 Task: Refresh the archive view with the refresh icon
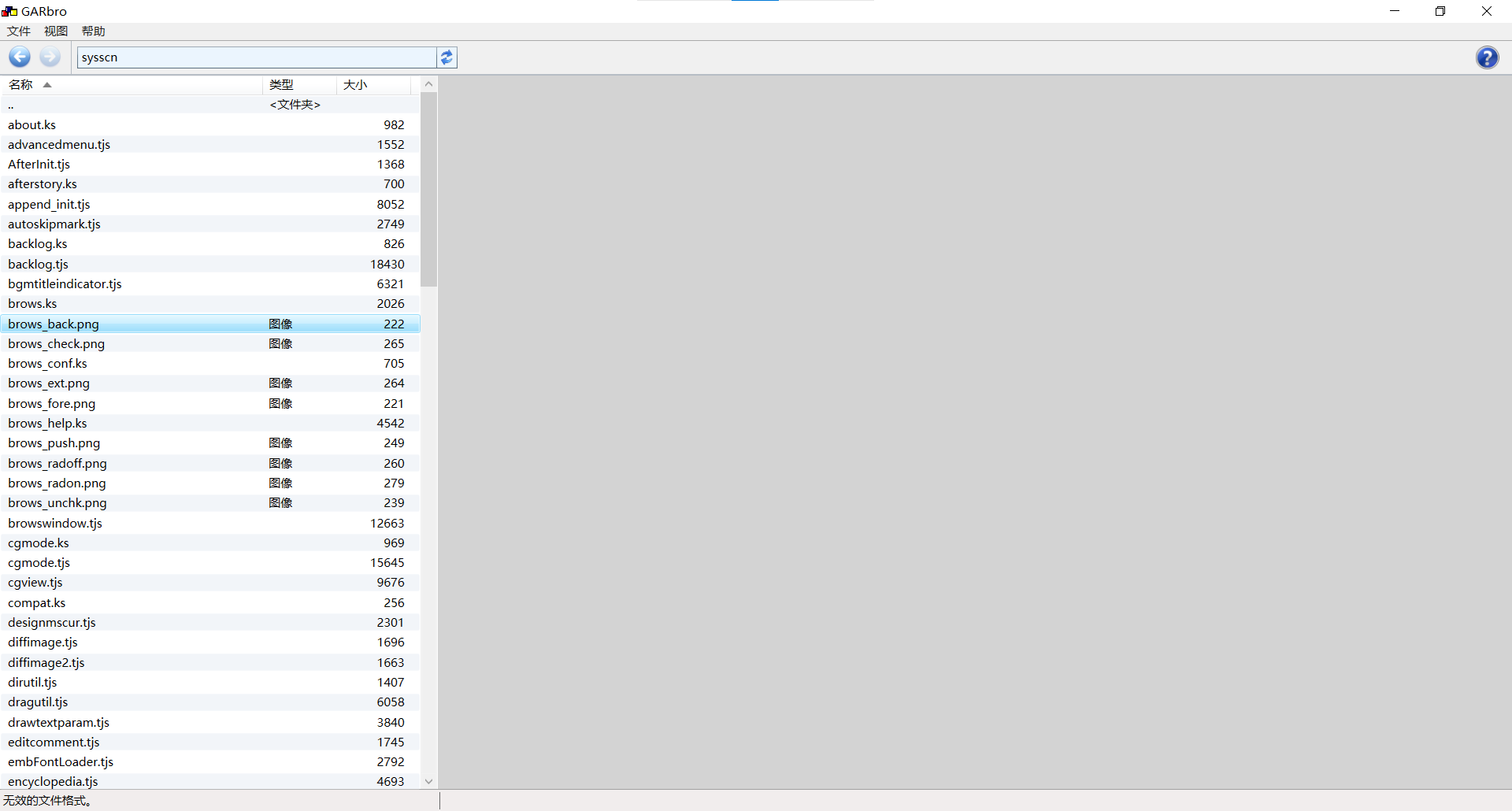447,57
